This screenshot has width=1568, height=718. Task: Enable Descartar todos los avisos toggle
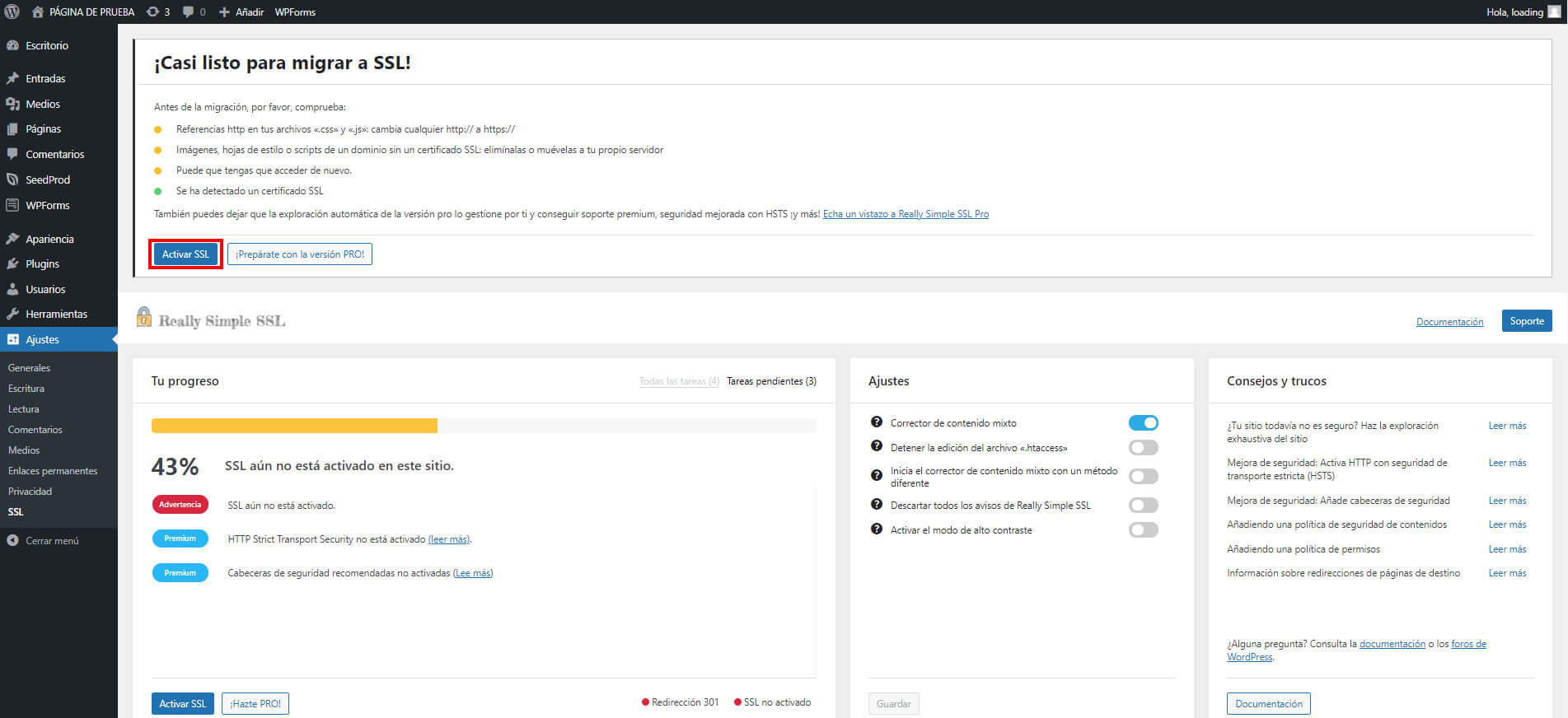(1143, 505)
